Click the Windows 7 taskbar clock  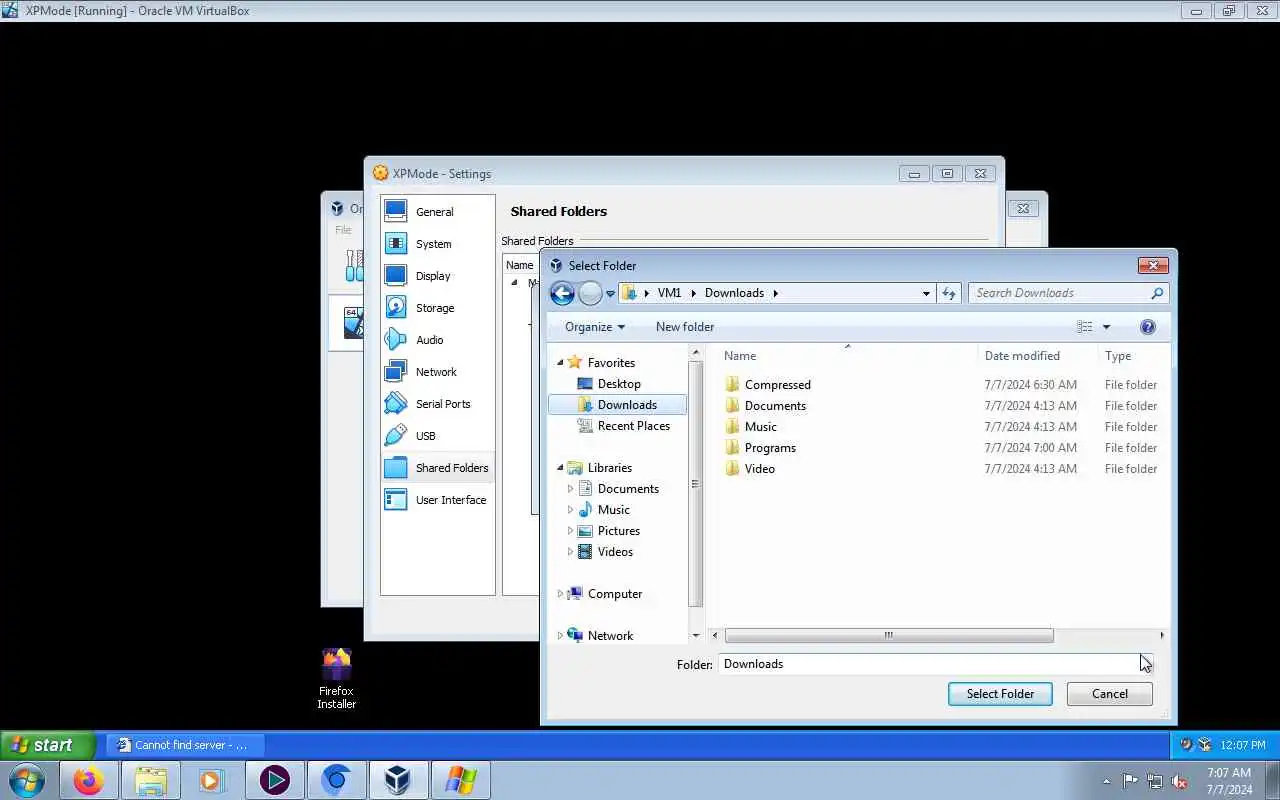click(x=1229, y=781)
